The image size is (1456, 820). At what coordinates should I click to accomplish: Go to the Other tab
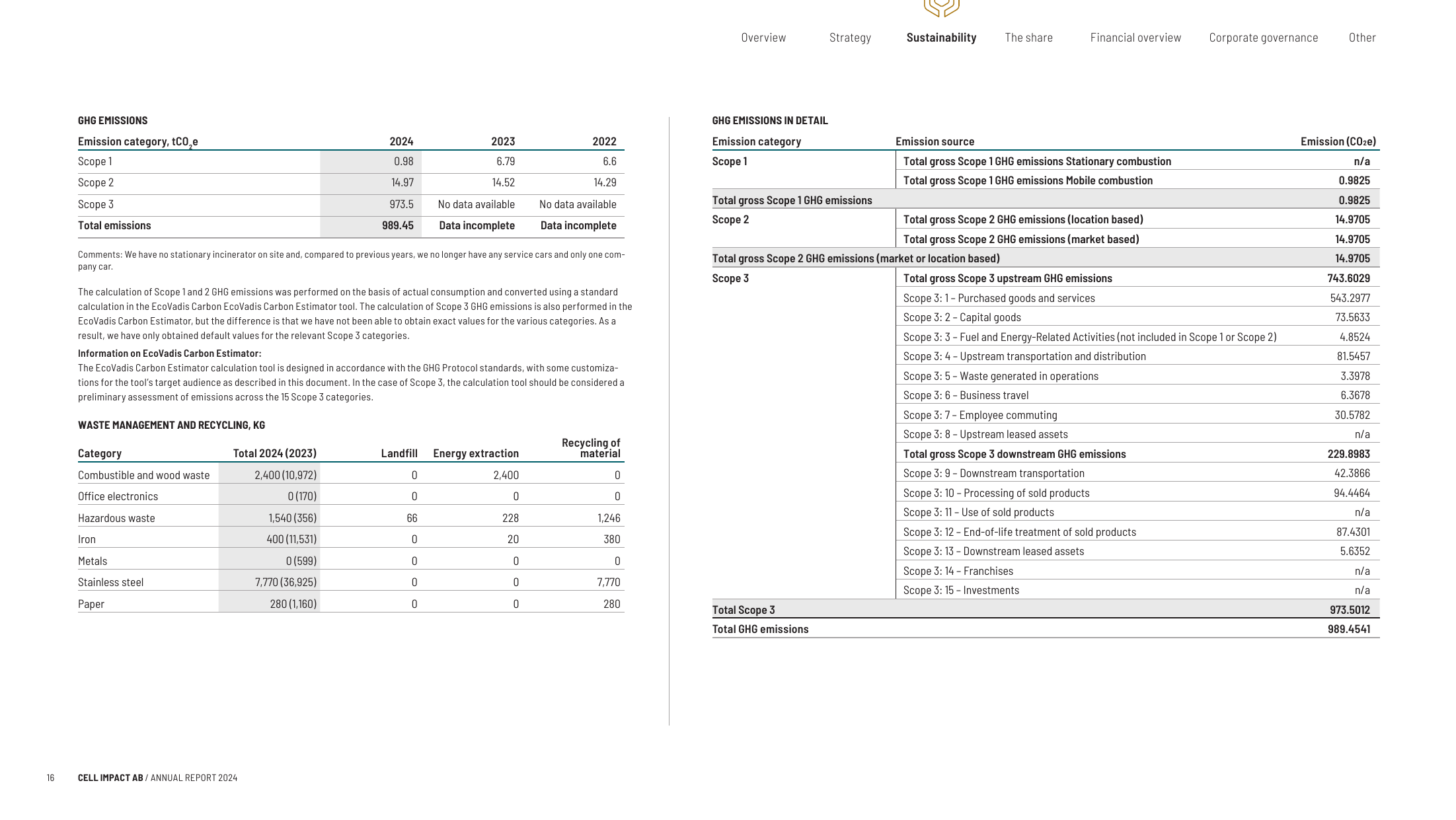1362,38
